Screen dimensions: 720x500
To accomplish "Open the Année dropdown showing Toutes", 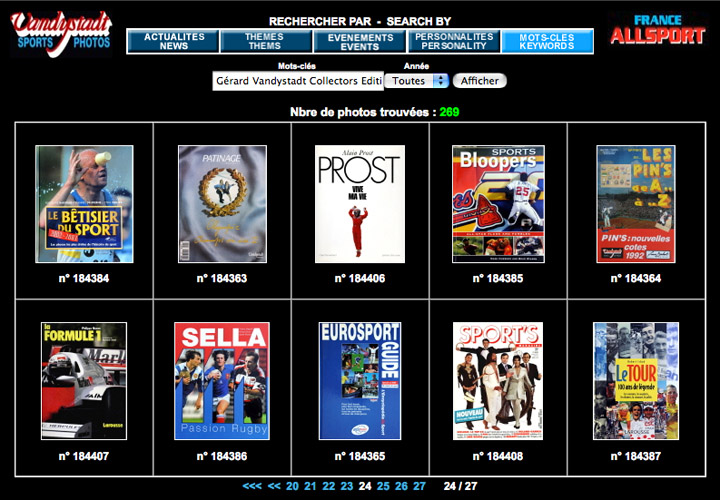I will pyautogui.click(x=416, y=81).
